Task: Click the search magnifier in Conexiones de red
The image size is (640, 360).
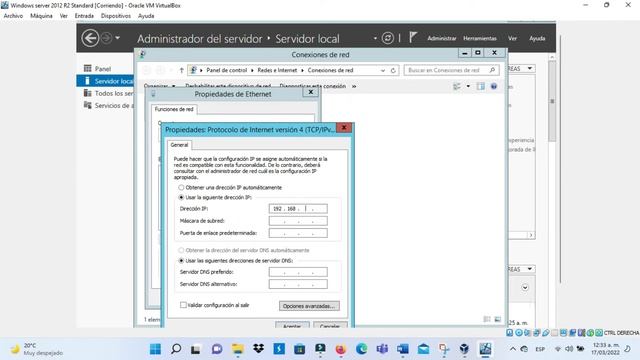Action: pyautogui.click(x=492, y=70)
